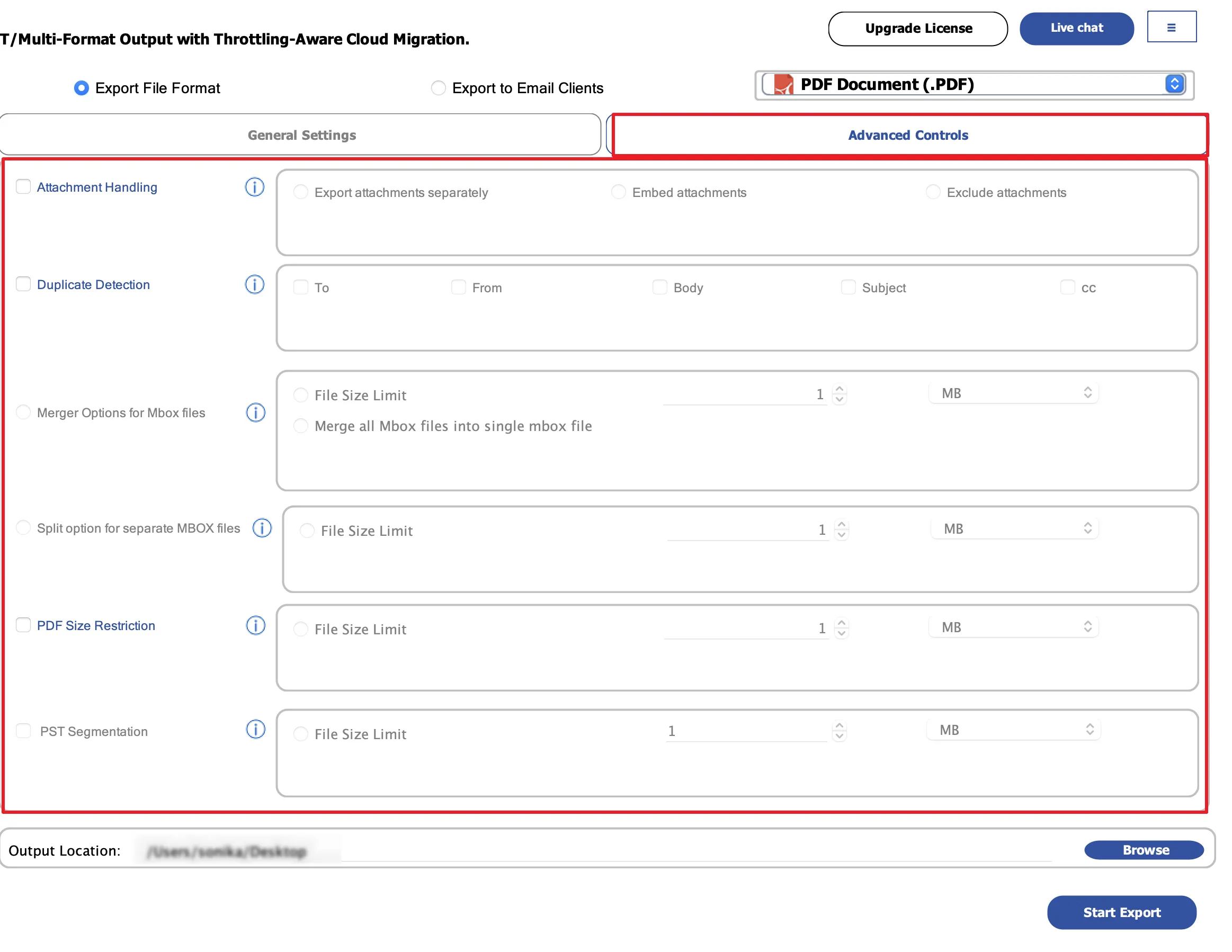
Task: Select Export to Email Clients radio button
Action: [439, 88]
